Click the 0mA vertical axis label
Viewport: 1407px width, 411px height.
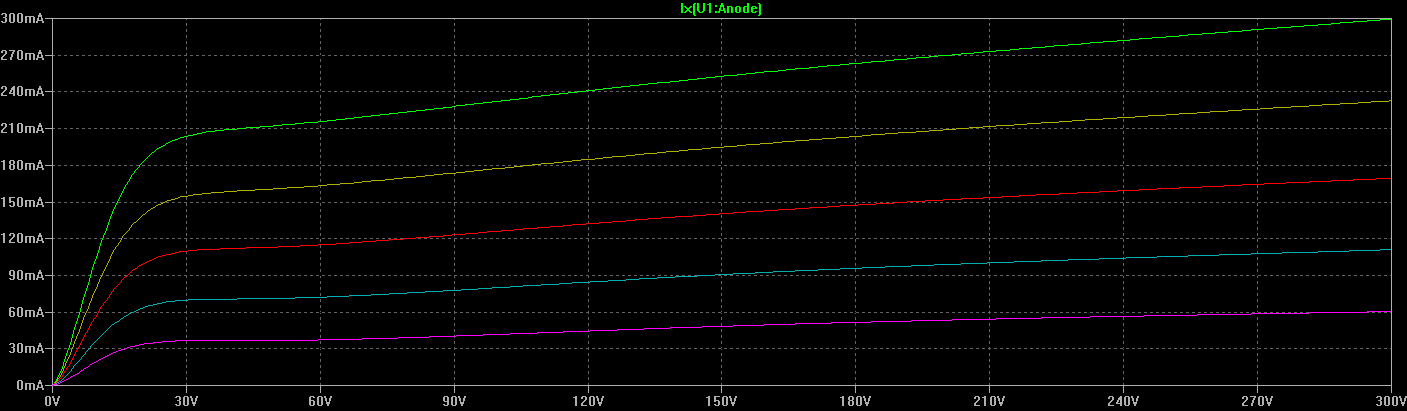(29, 386)
